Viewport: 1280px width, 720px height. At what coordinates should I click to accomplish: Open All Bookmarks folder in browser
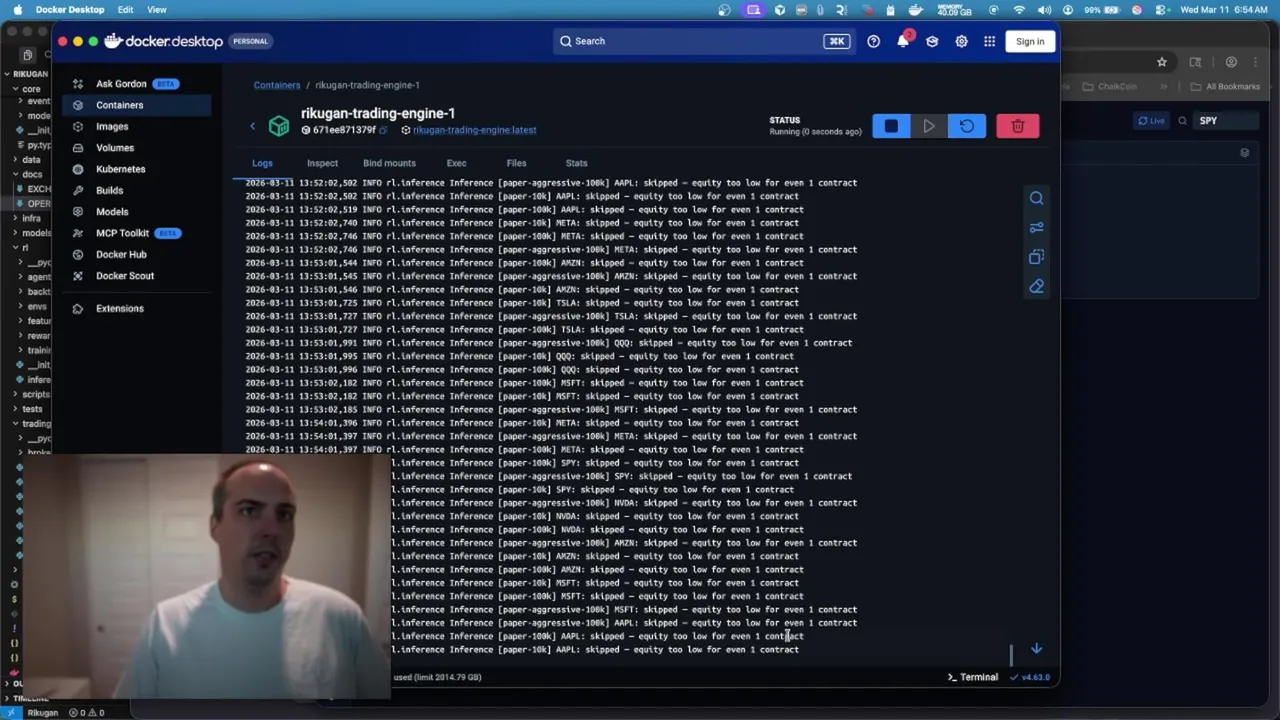point(1227,87)
